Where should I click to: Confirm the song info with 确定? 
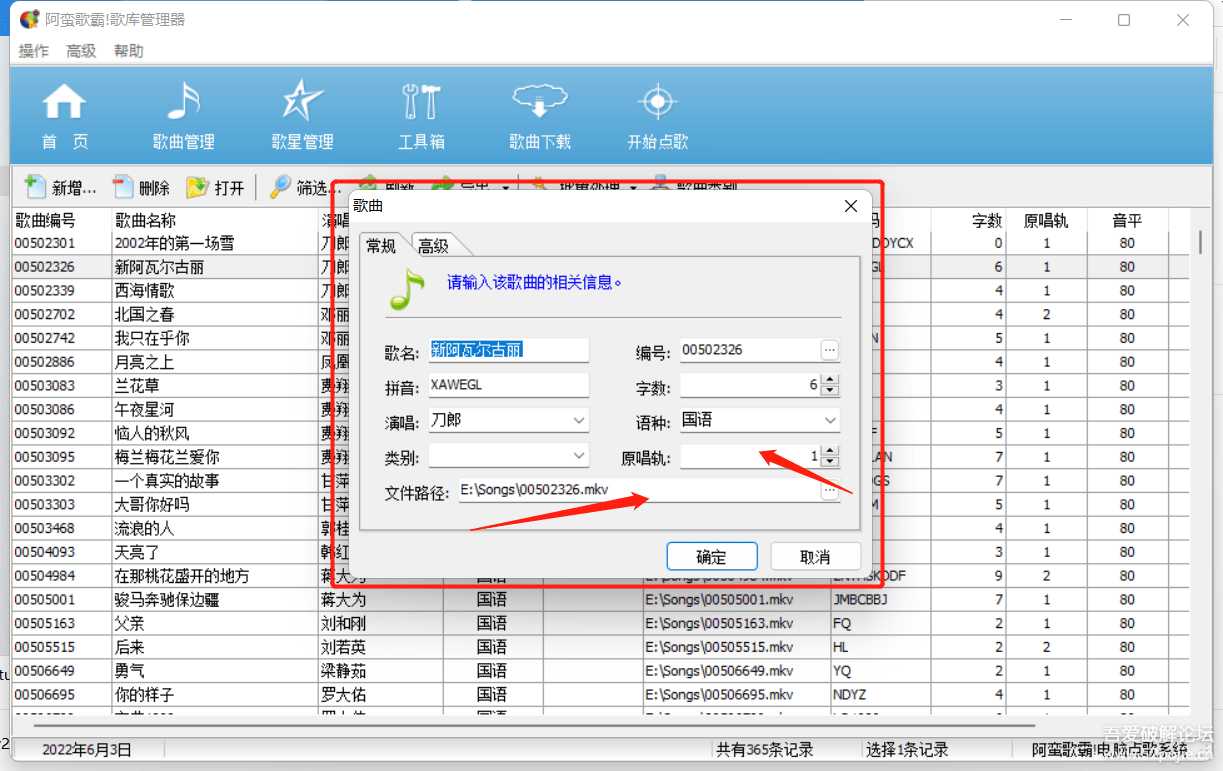coord(712,556)
